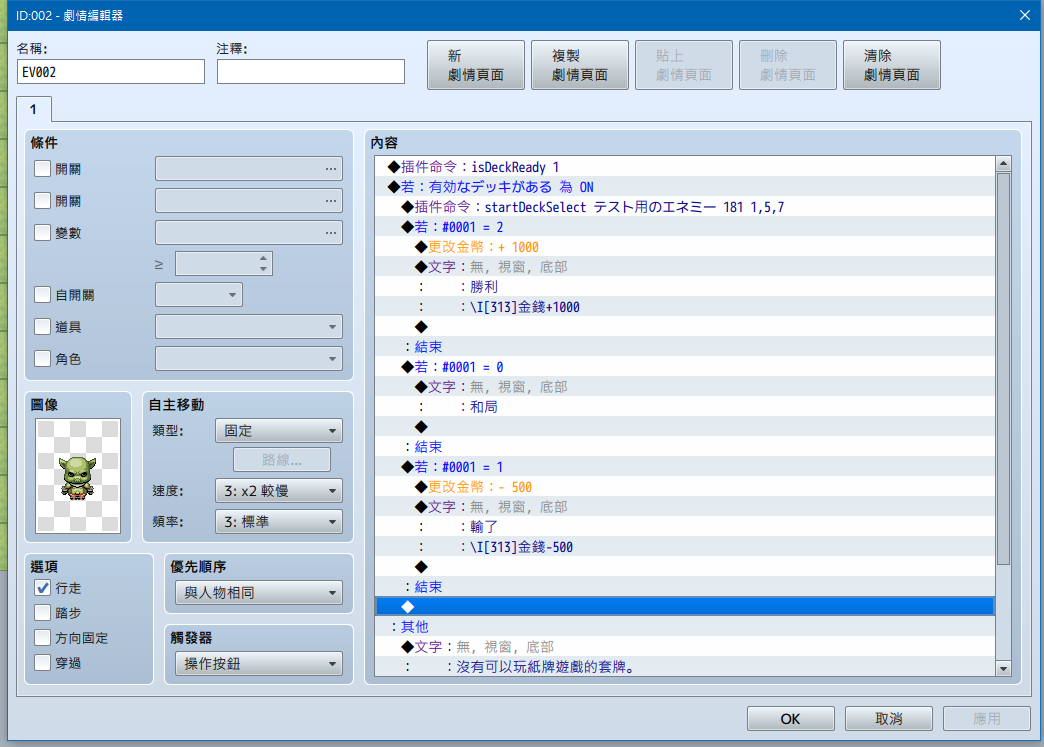Open the 類型 movement type dropdown

tap(279, 431)
